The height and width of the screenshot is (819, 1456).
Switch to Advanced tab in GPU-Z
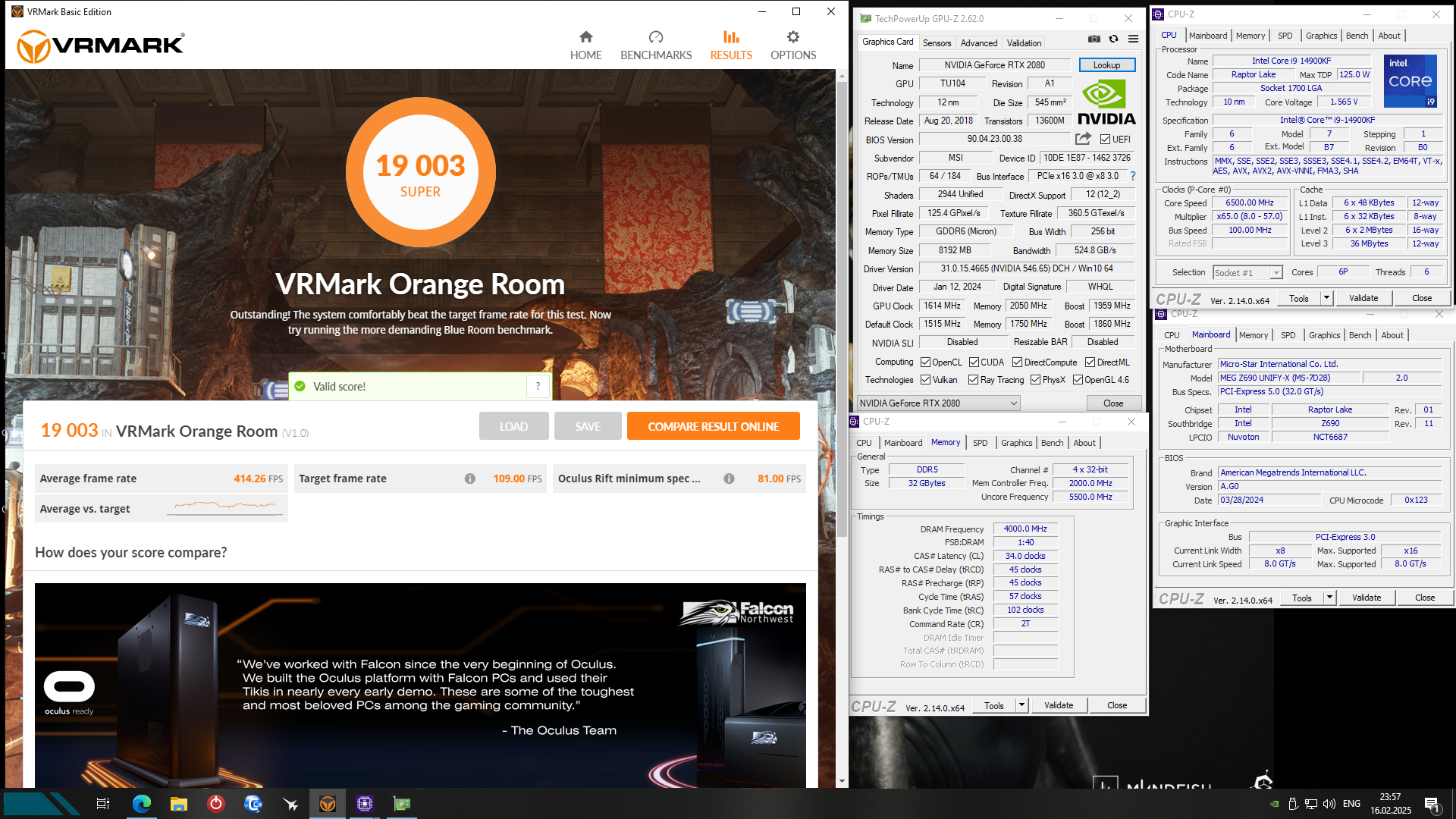pos(979,43)
